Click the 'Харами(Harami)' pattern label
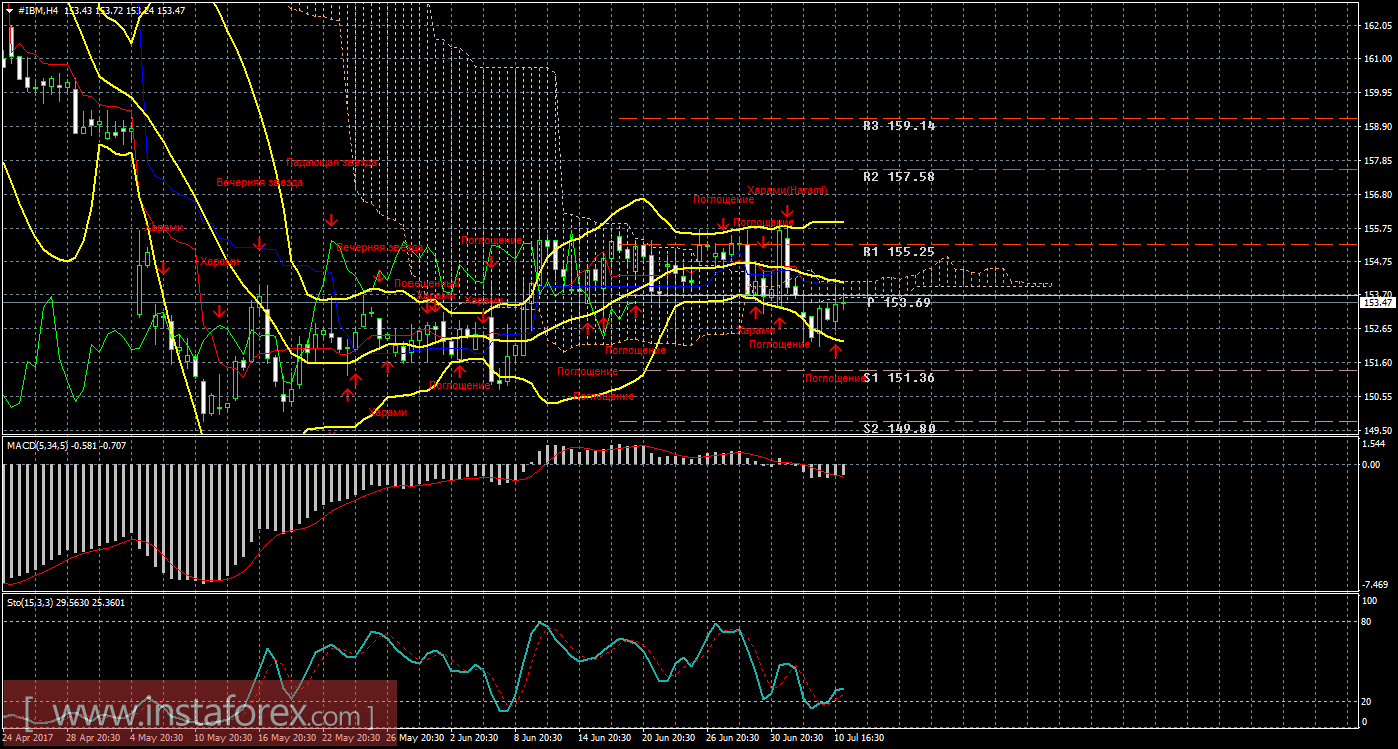Image resolution: width=1398 pixels, height=749 pixels. click(x=787, y=190)
